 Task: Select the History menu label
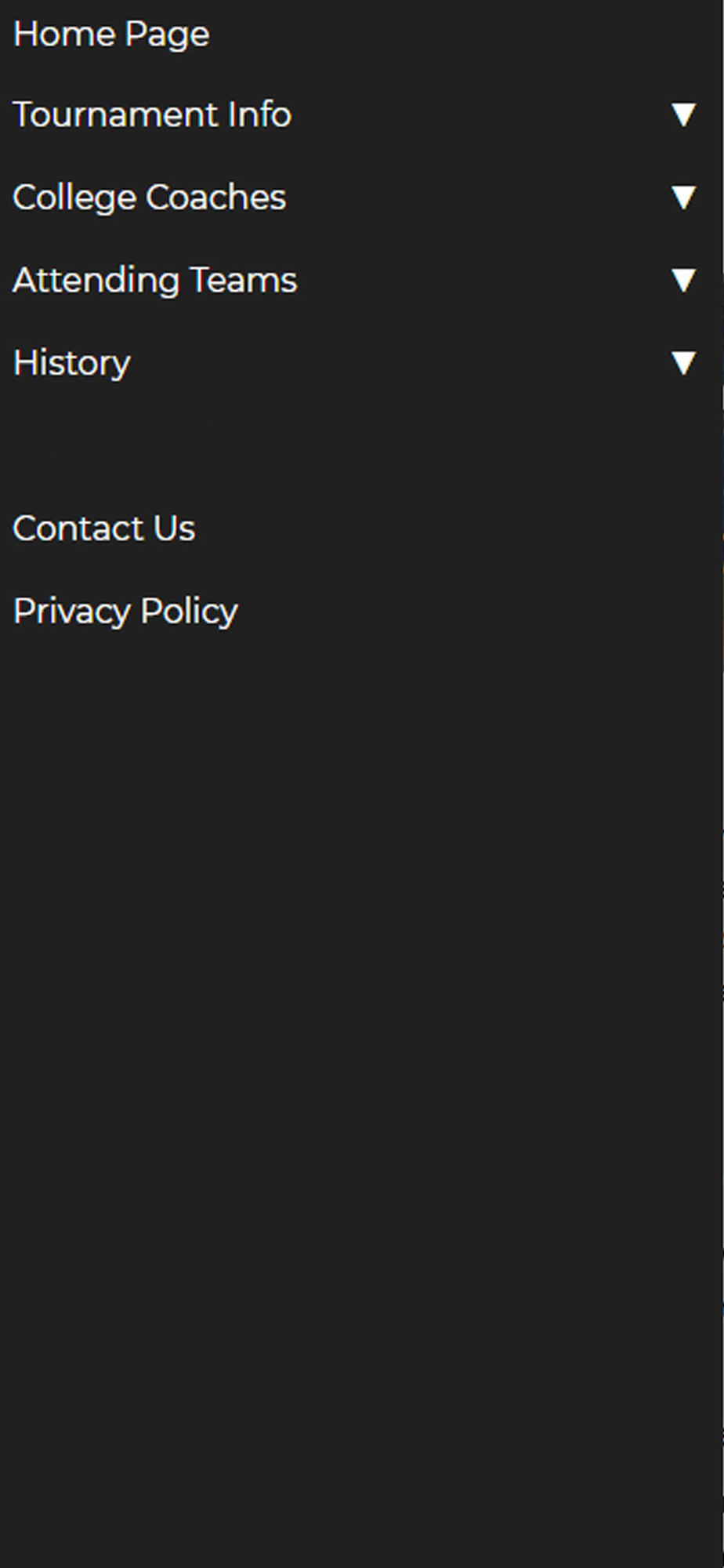click(71, 363)
